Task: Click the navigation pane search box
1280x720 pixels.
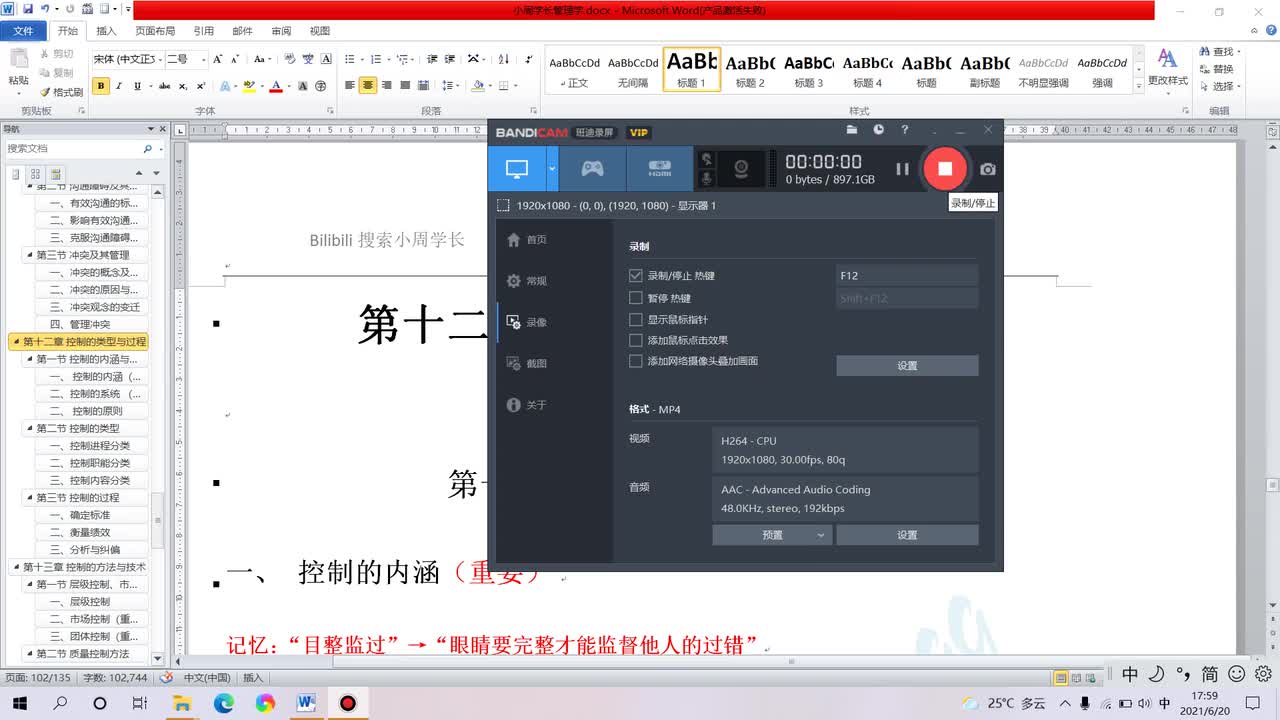Action: 73,148
